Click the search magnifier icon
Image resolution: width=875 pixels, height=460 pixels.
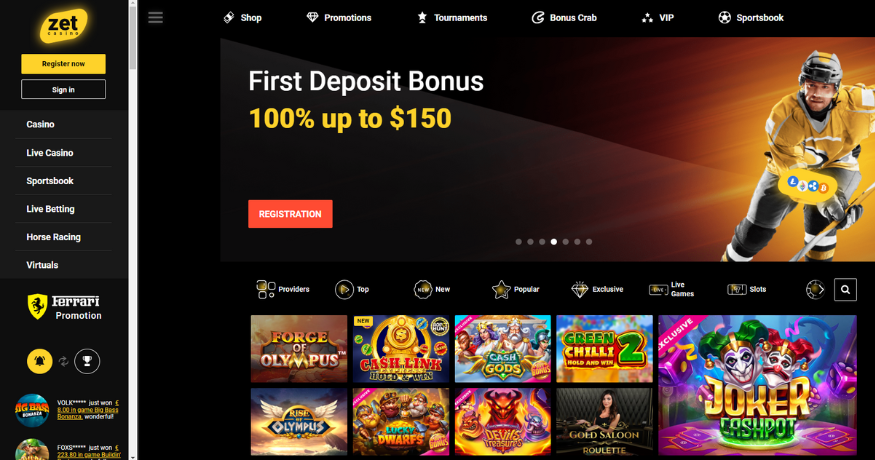pyautogui.click(x=845, y=289)
